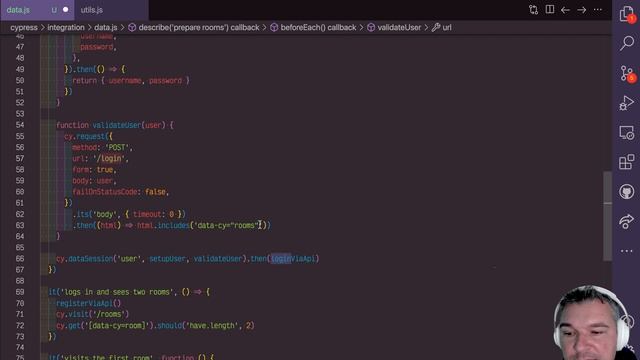Open the Remote Explorer view

coord(627,133)
